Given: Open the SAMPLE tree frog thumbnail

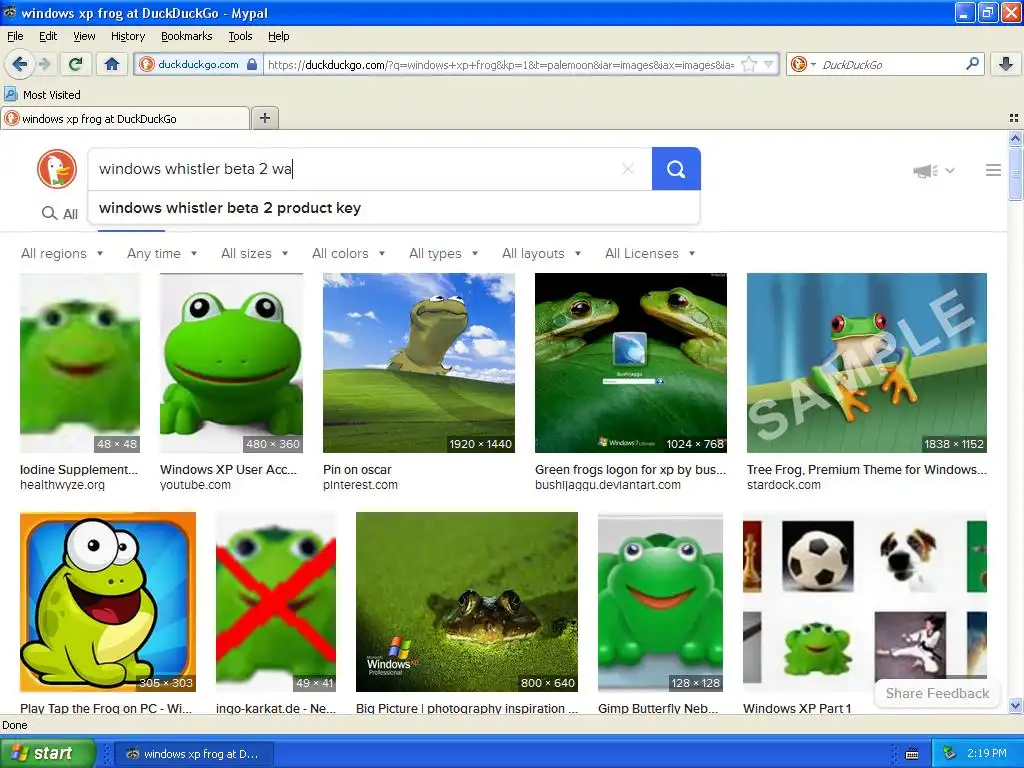Looking at the screenshot, I should pos(867,362).
